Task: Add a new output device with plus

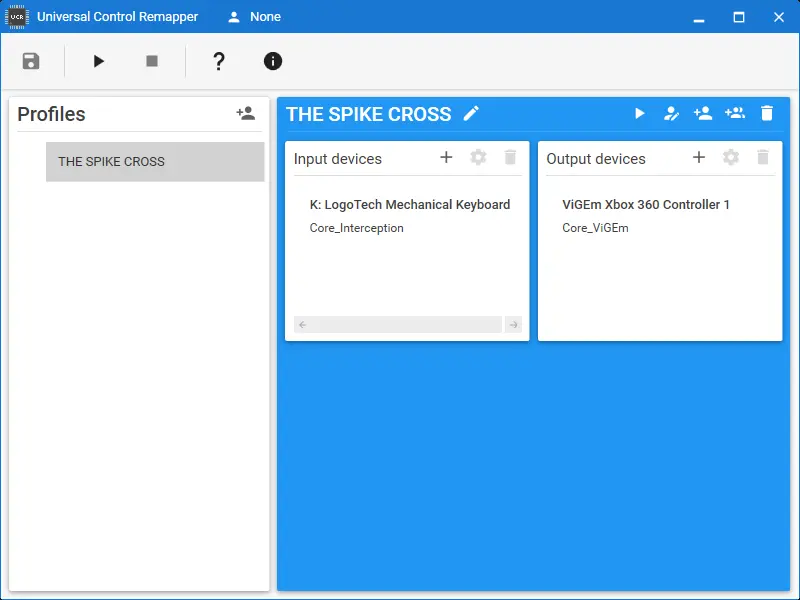Action: coord(699,157)
